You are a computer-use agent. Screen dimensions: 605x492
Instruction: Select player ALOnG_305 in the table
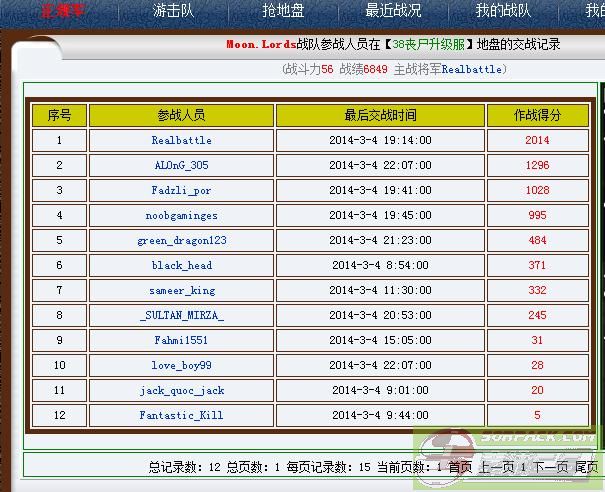click(181, 166)
